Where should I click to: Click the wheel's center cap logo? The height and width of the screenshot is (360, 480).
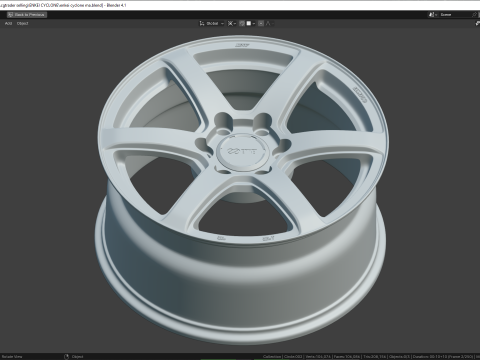242,151
